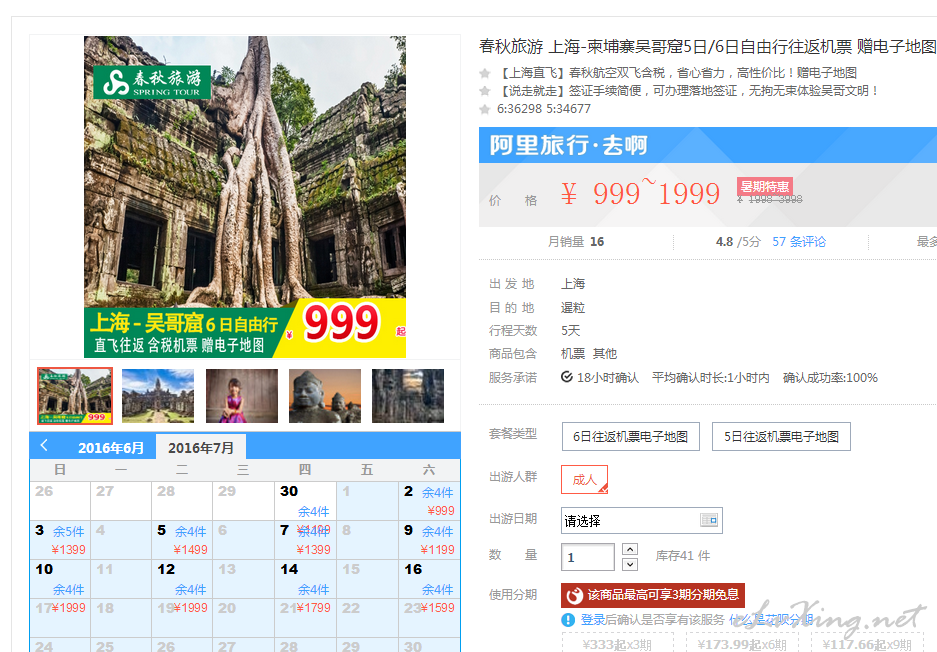Click the destination value 暹粒
The height and width of the screenshot is (652, 937).
pos(573,307)
